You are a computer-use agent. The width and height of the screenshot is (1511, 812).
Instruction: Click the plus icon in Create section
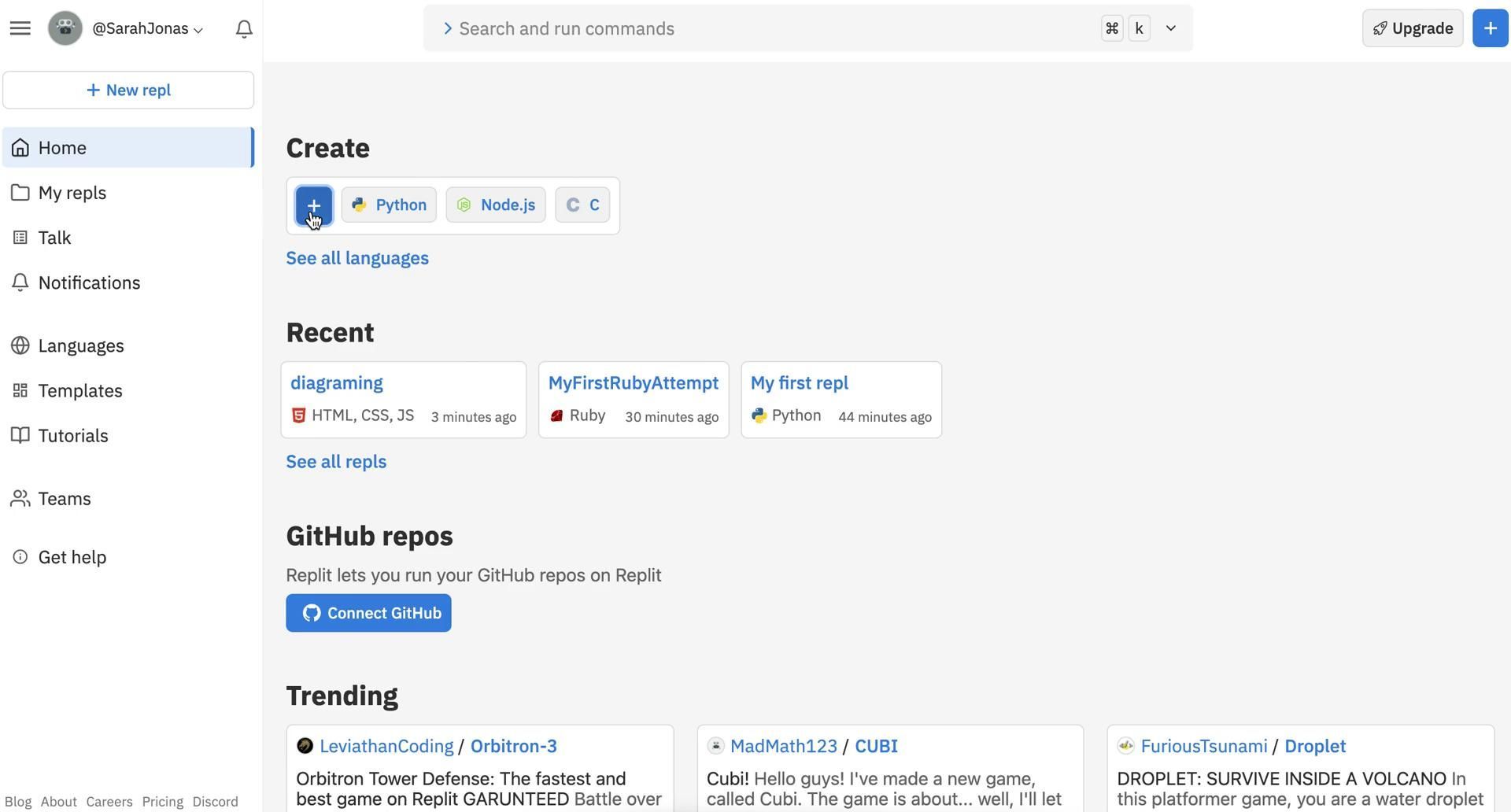point(314,205)
